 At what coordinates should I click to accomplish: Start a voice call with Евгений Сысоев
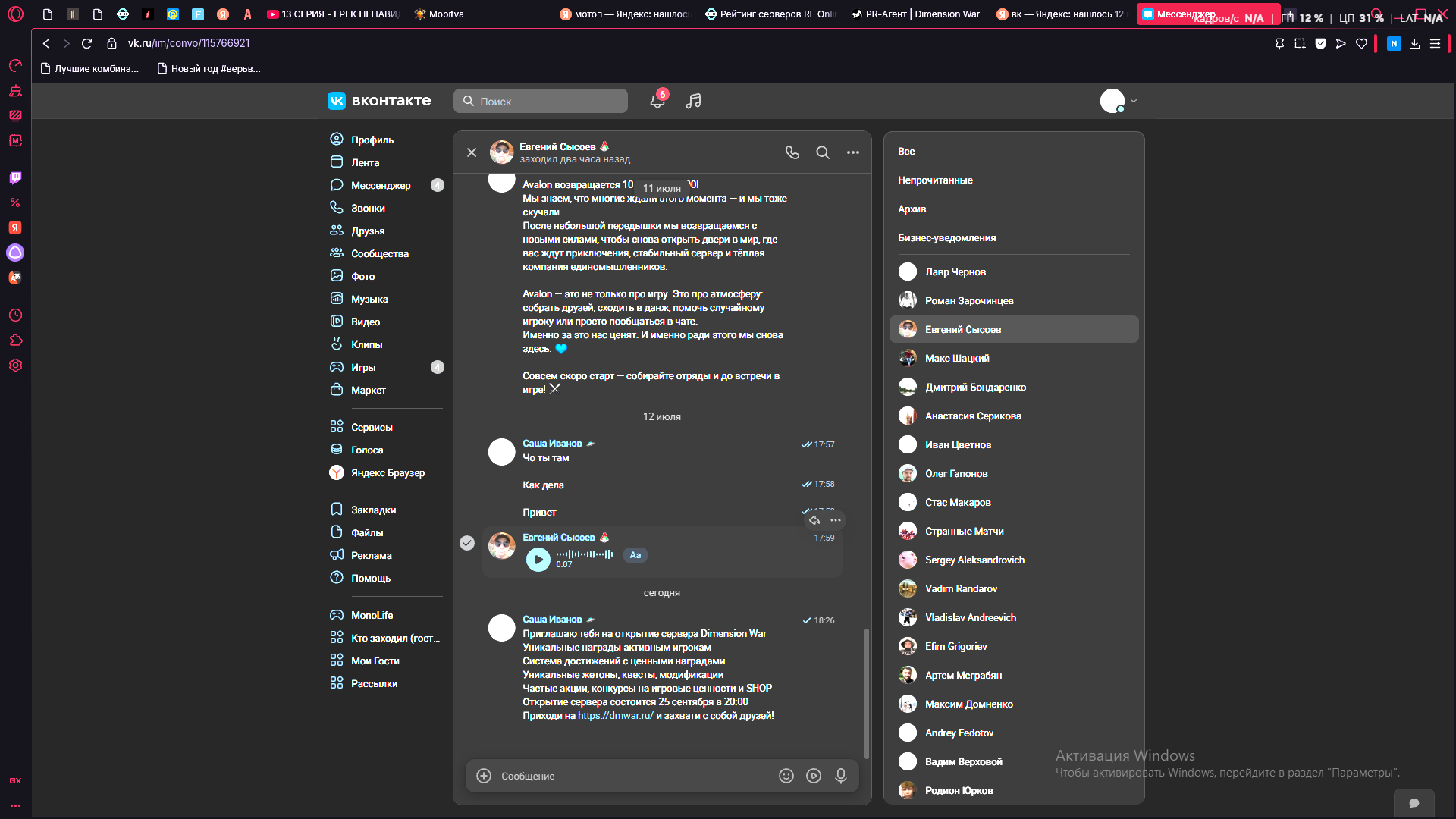tap(792, 152)
